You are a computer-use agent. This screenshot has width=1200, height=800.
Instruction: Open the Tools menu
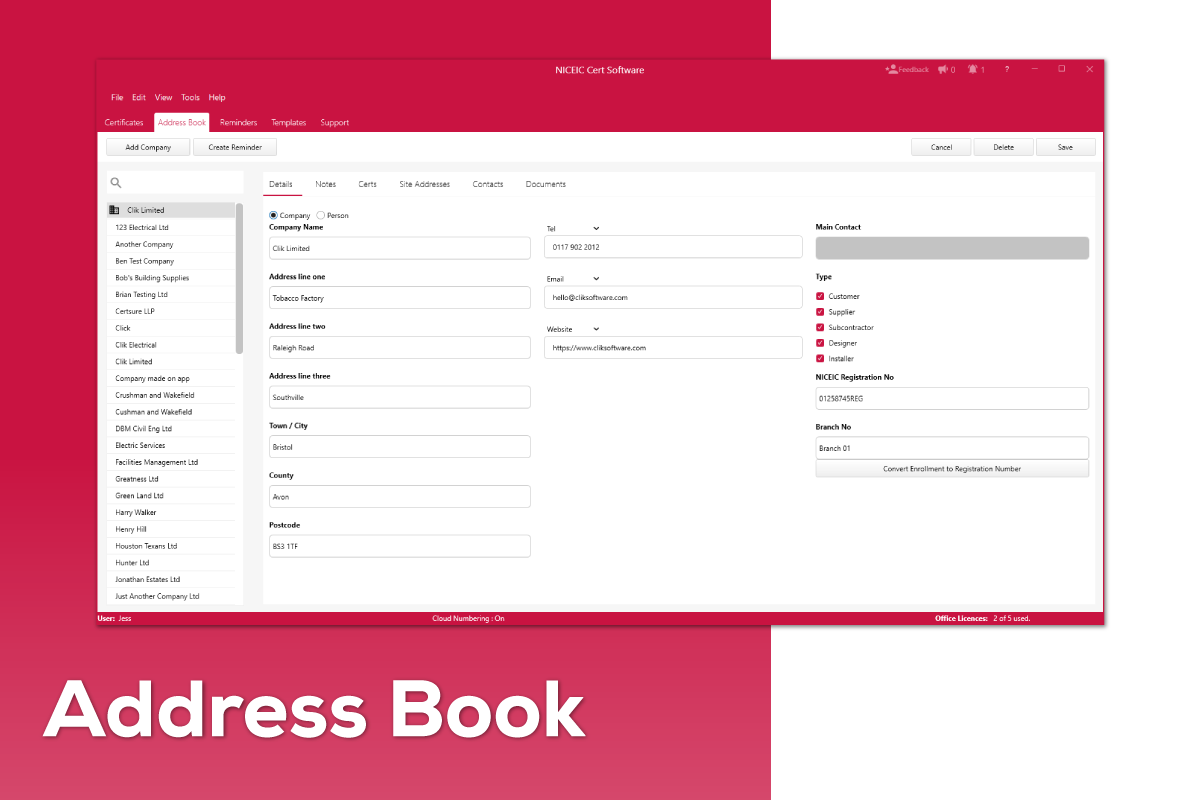point(190,98)
